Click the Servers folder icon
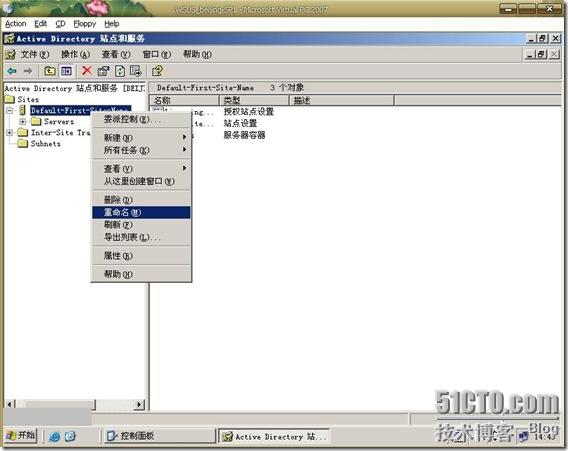This screenshot has width=568, height=451. click(x=36, y=121)
